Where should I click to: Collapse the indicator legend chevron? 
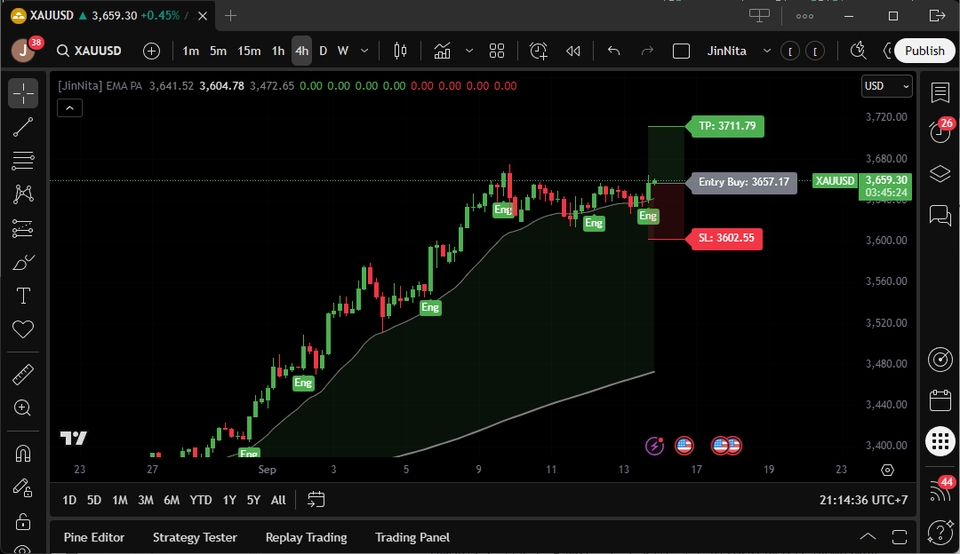coord(70,108)
